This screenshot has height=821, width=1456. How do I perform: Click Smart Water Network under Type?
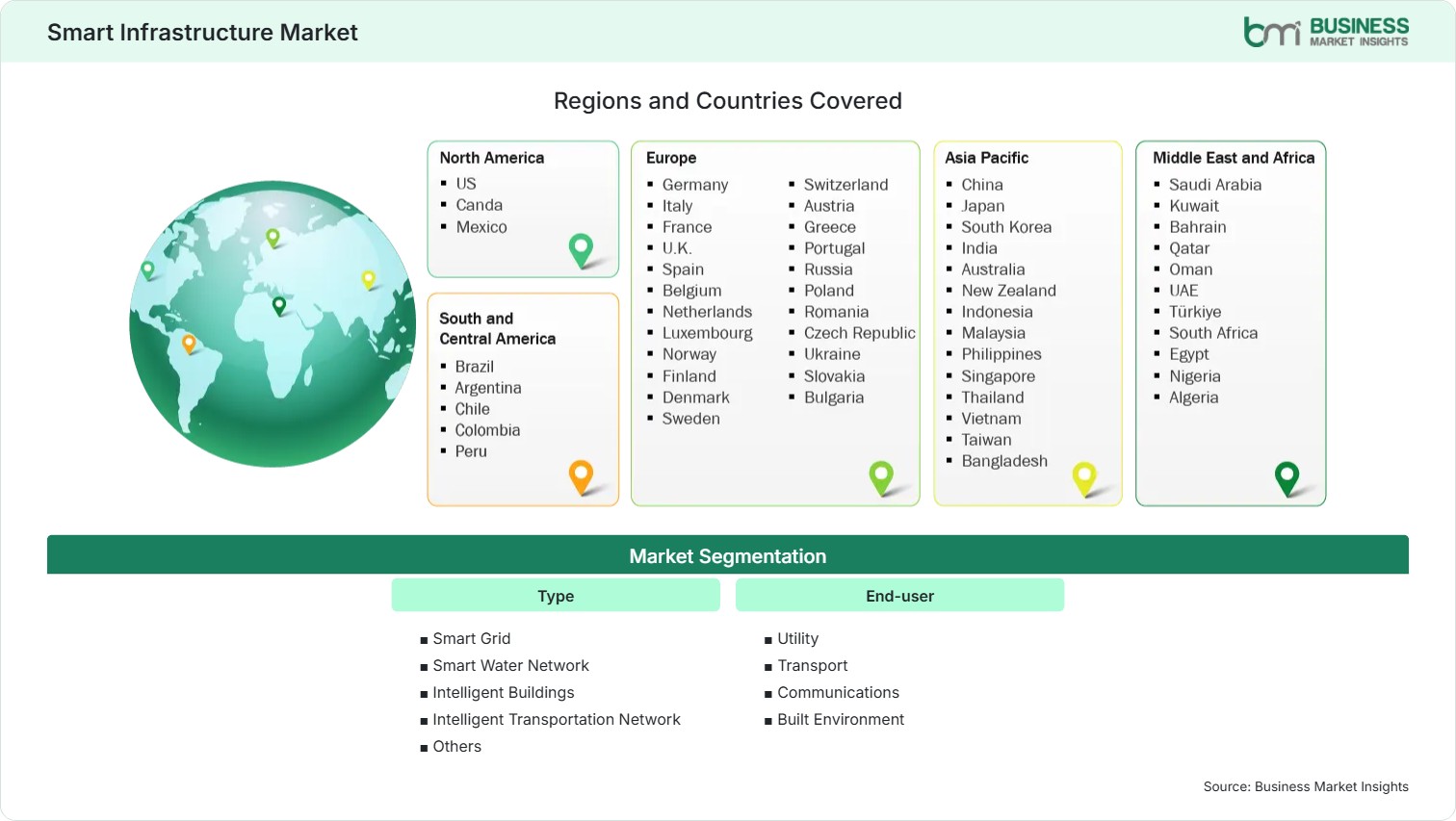[x=510, y=666]
